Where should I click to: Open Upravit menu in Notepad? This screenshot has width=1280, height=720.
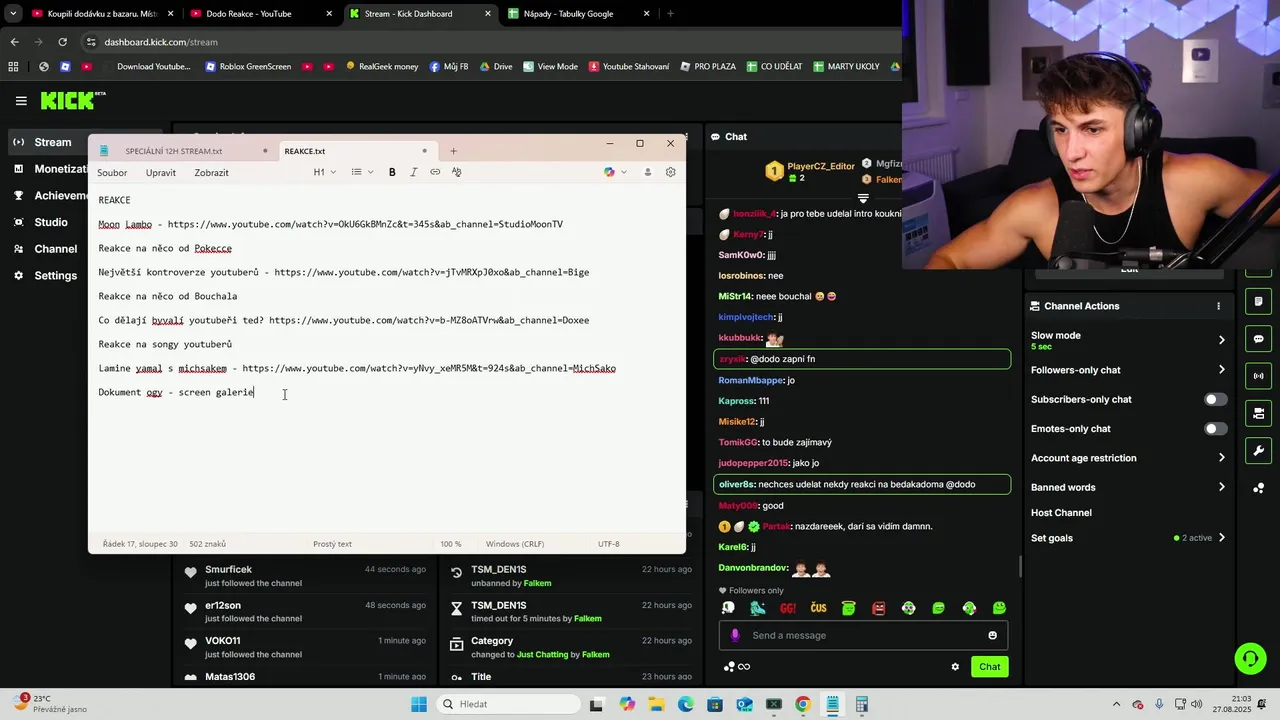pos(160,172)
